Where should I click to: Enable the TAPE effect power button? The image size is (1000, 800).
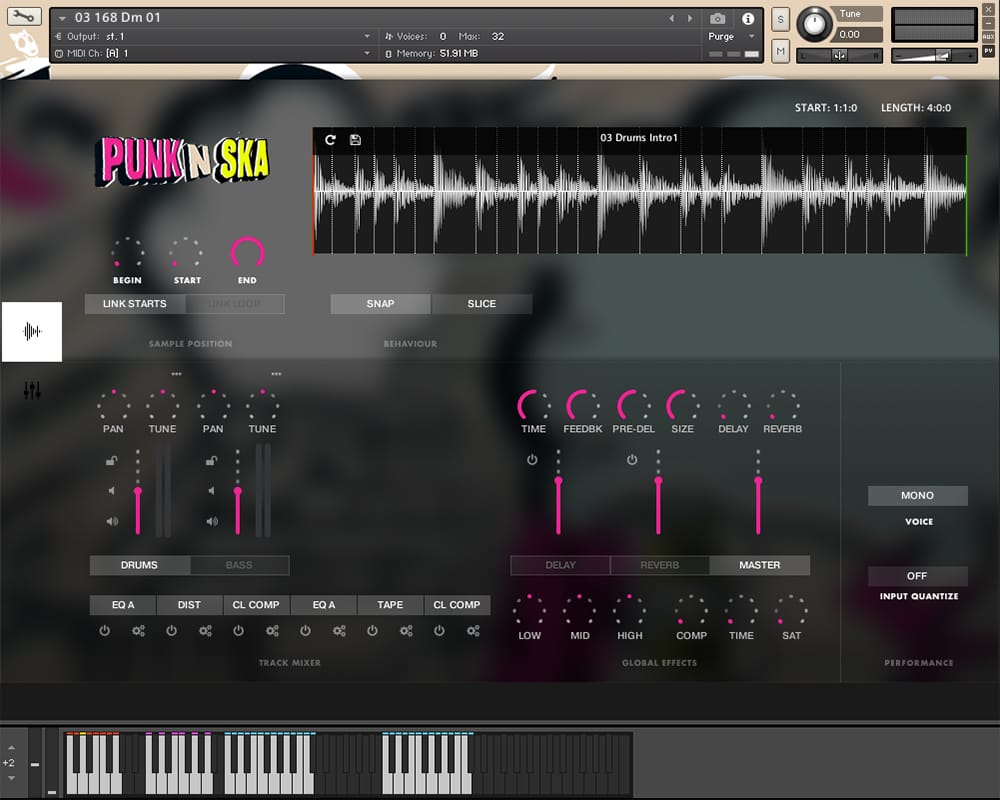pyautogui.click(x=372, y=631)
